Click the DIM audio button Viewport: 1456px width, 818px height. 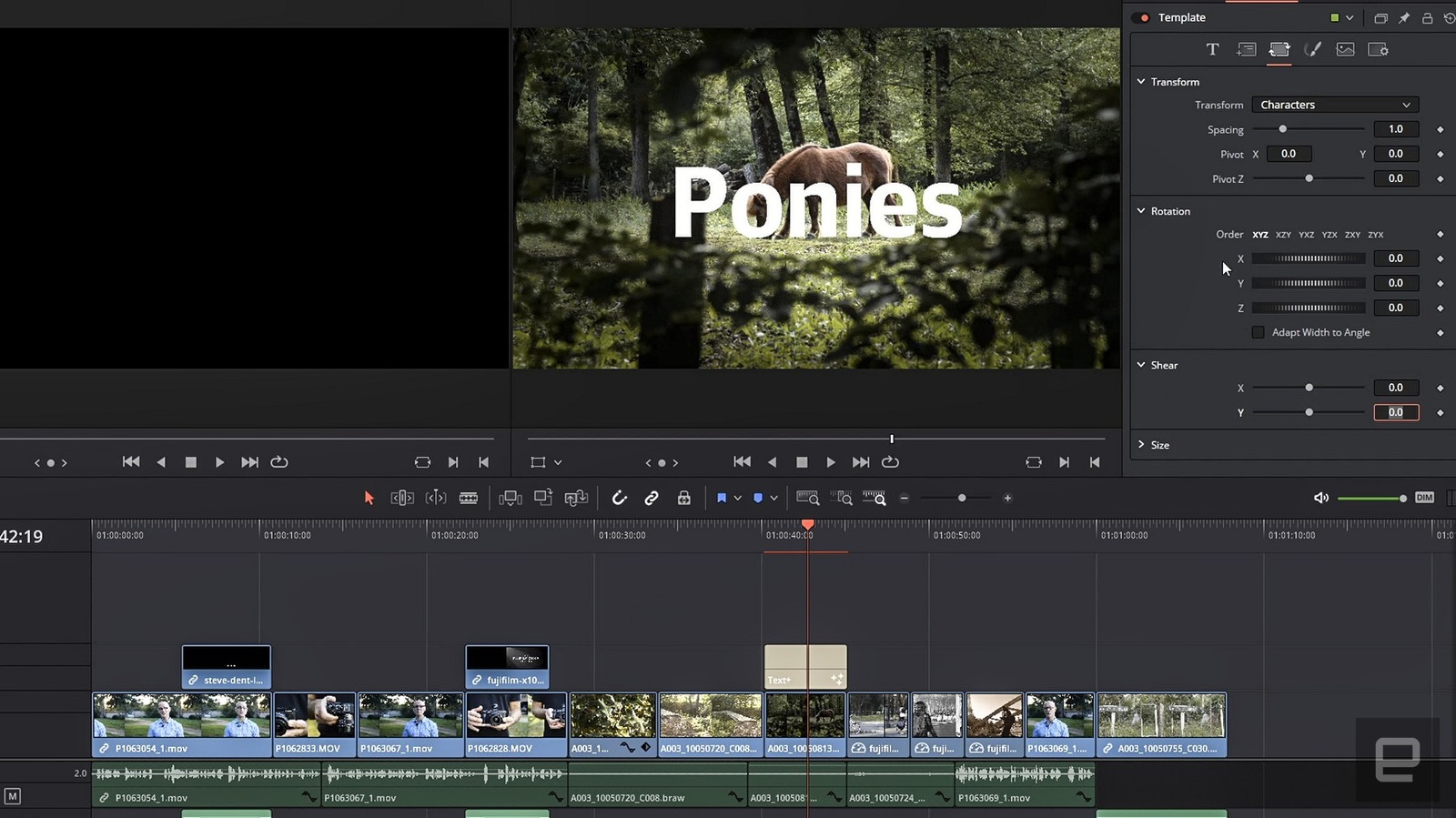(1424, 498)
